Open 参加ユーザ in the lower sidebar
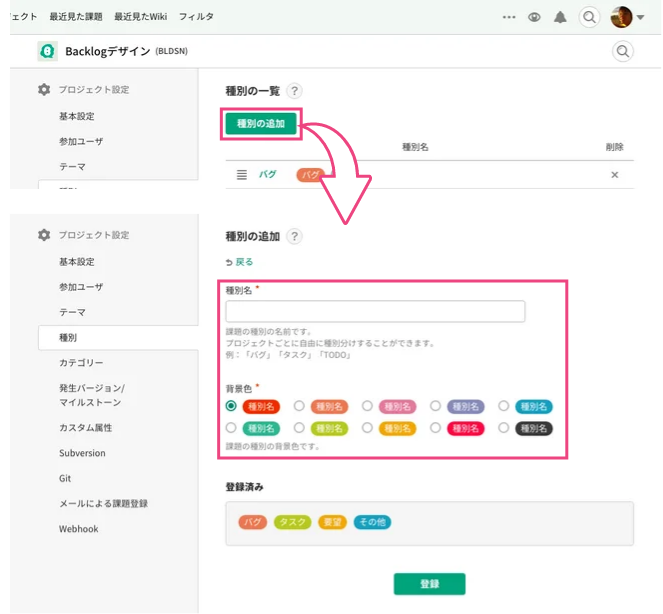This screenshot has height=614, width=663. click(81, 287)
